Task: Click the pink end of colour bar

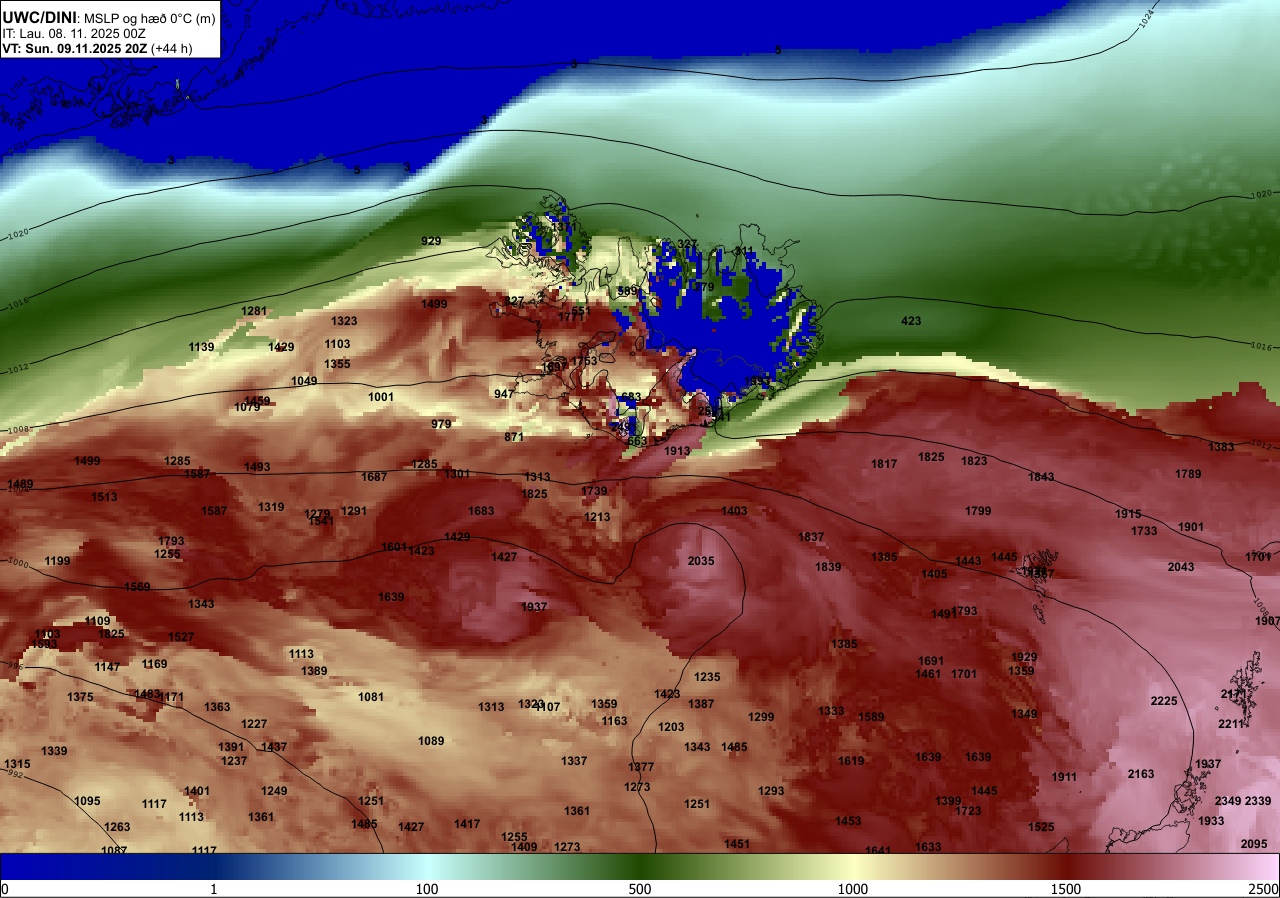Action: 1260,867
